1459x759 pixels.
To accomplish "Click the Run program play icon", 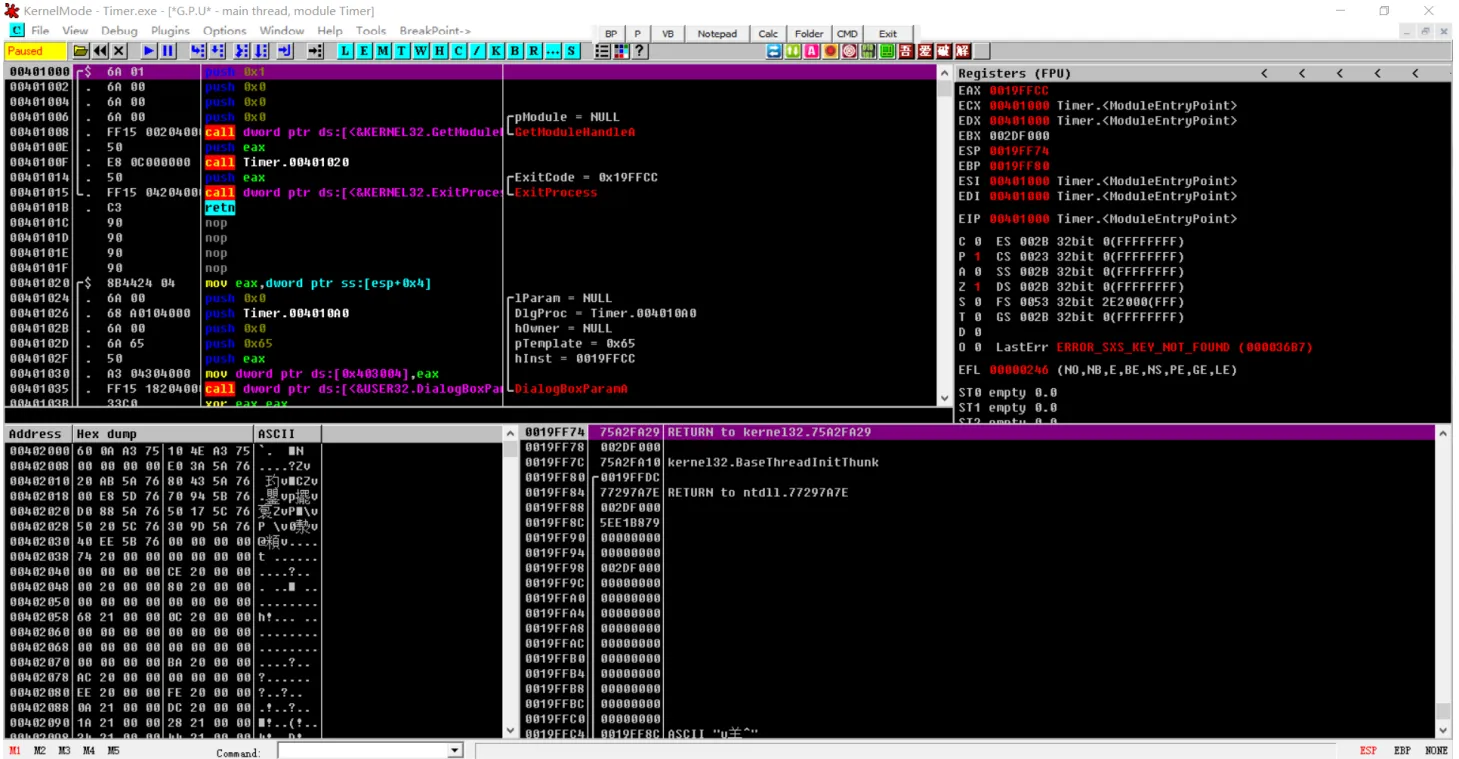I will (149, 51).
